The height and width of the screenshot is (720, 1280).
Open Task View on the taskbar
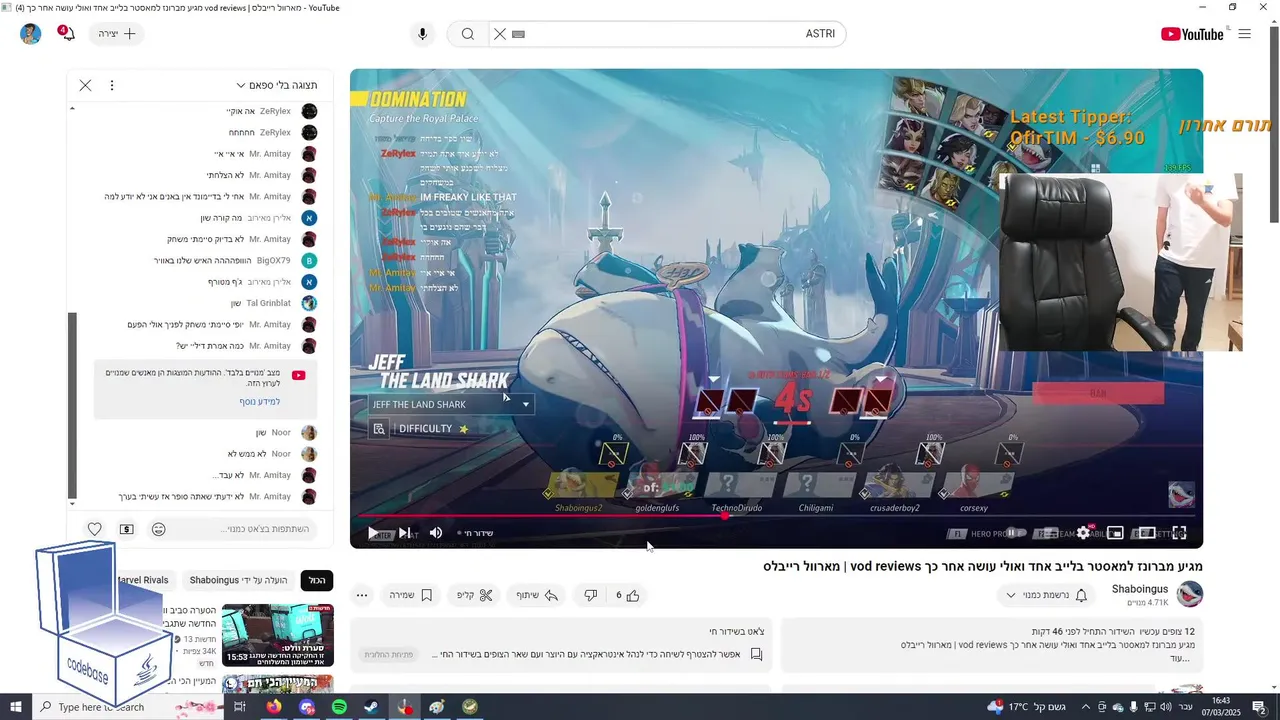pos(240,707)
